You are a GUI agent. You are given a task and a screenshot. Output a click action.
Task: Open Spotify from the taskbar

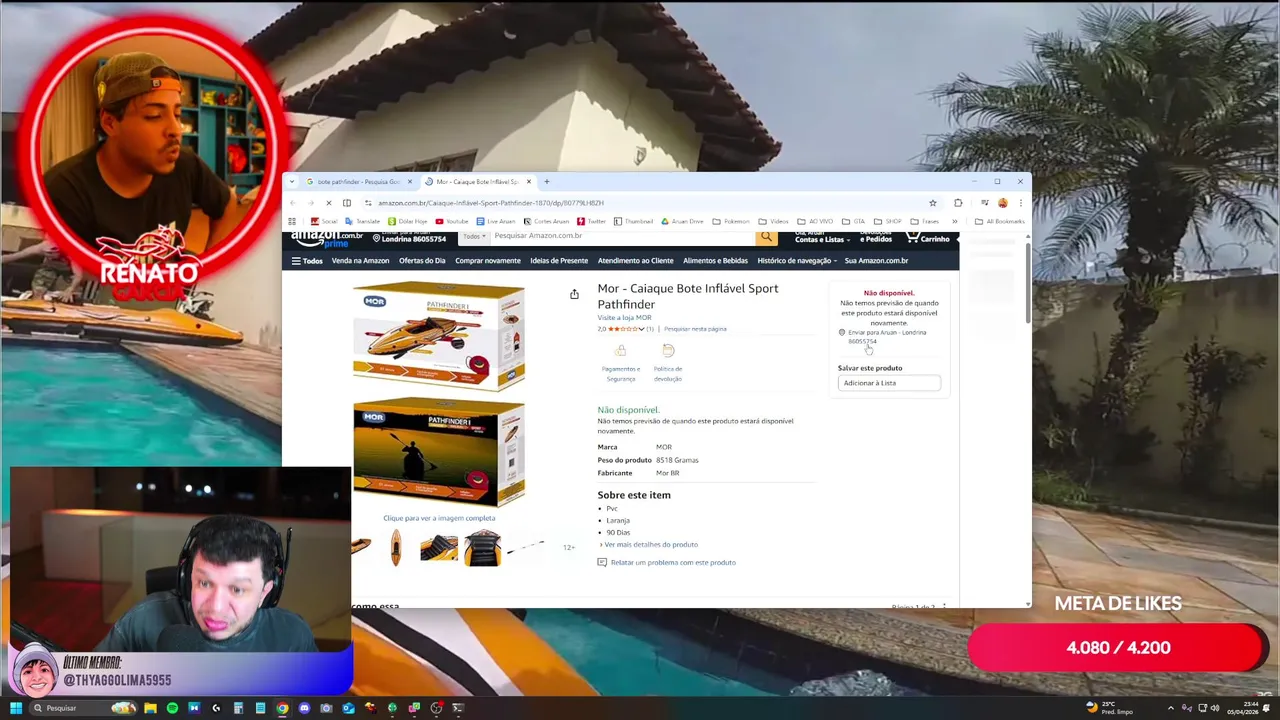172,708
